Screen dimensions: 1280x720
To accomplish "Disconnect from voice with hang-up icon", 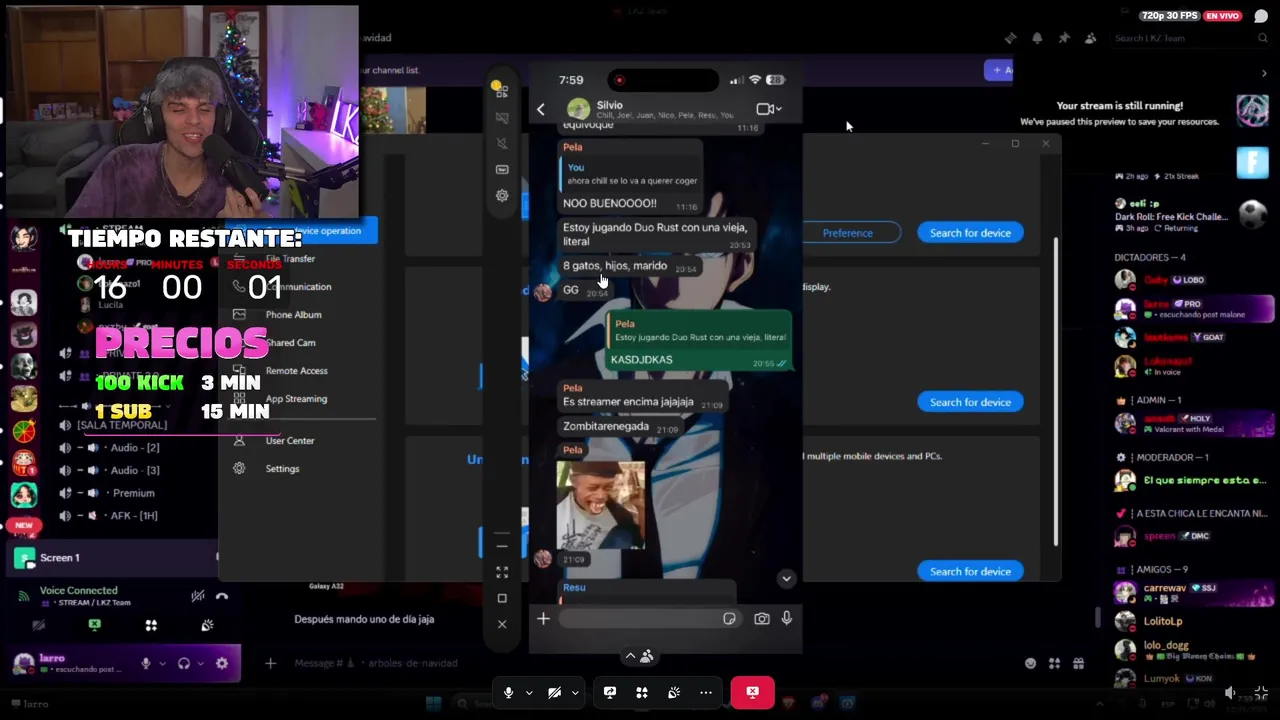I will tap(222, 596).
